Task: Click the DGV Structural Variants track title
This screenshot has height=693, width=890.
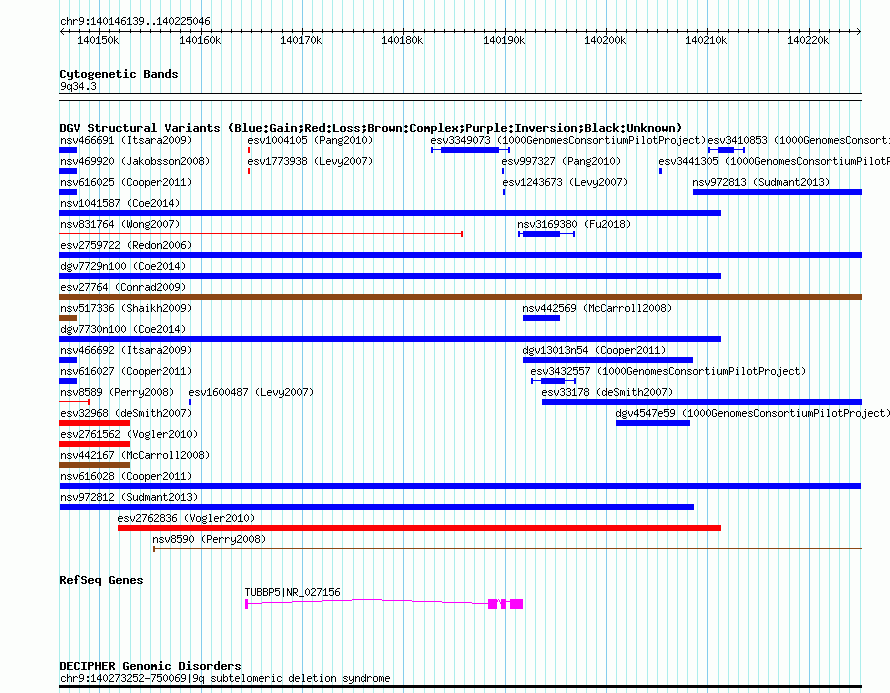Action: (370, 128)
